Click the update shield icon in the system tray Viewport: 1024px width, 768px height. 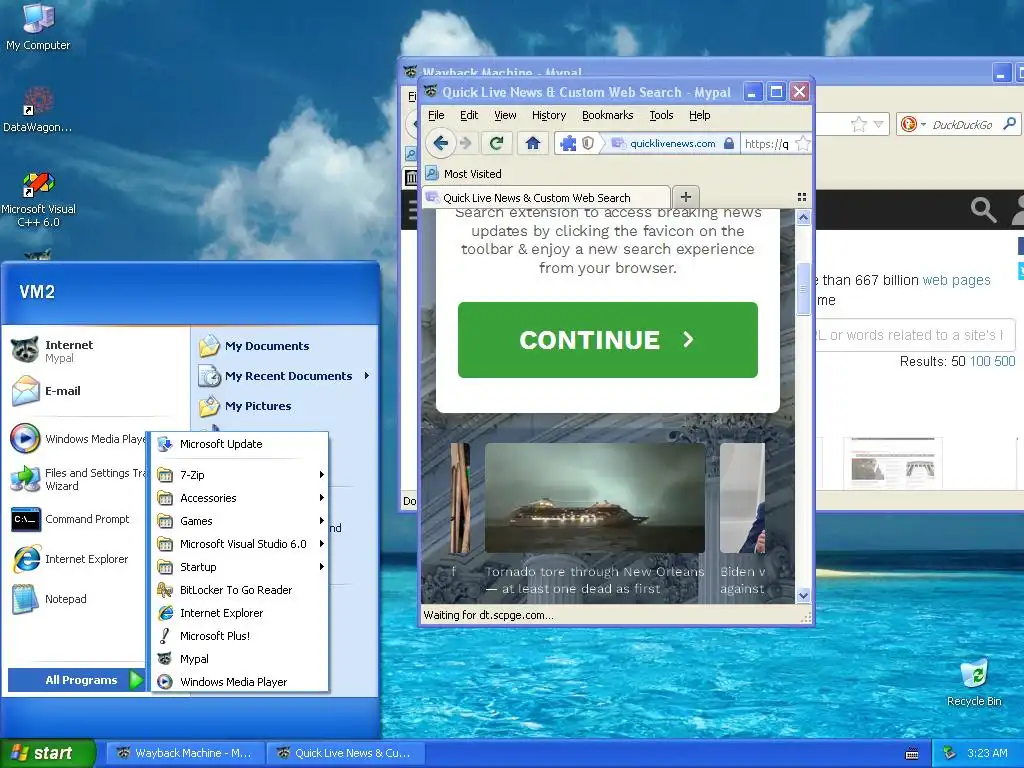[950, 753]
